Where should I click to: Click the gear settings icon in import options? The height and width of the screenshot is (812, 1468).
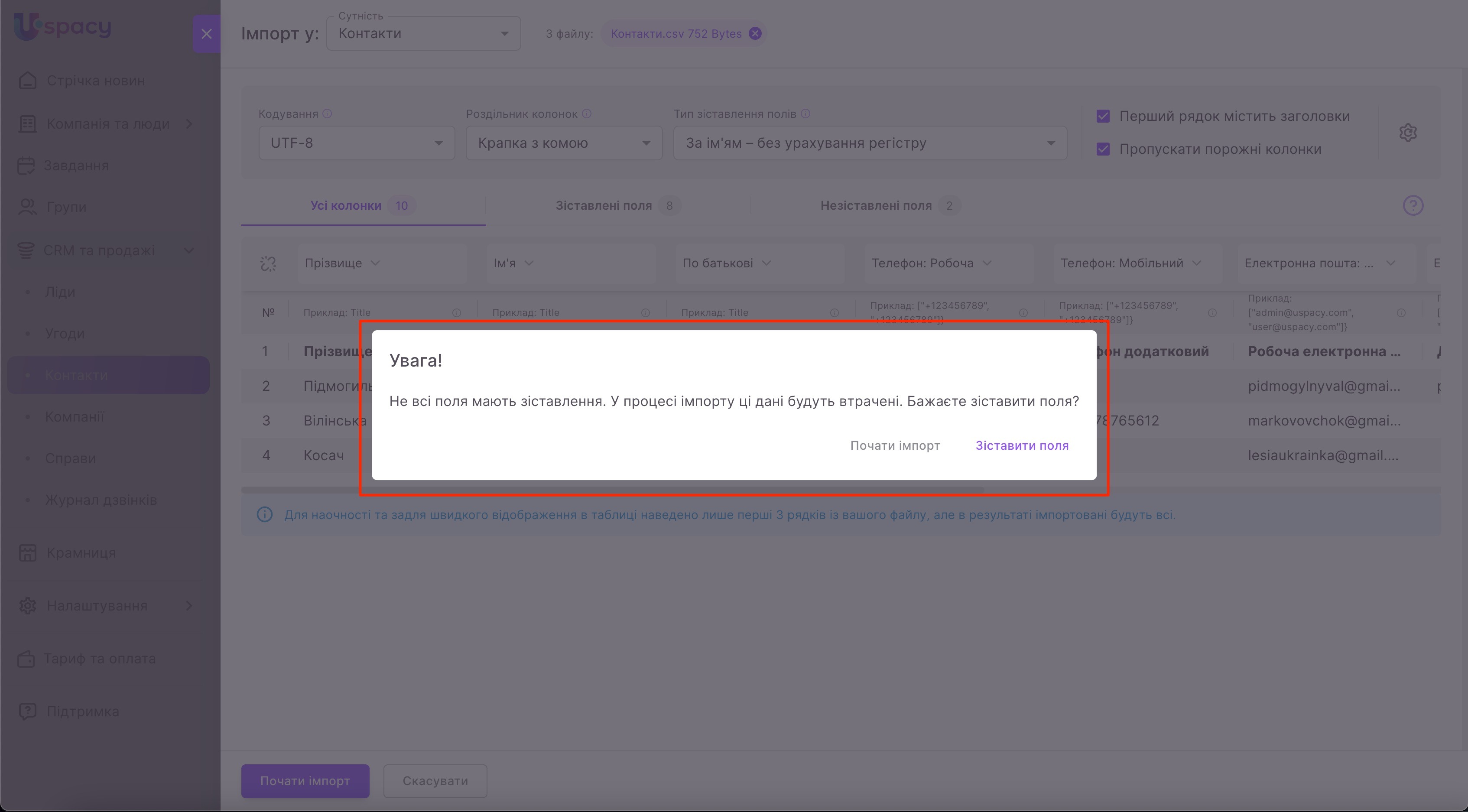point(1408,132)
